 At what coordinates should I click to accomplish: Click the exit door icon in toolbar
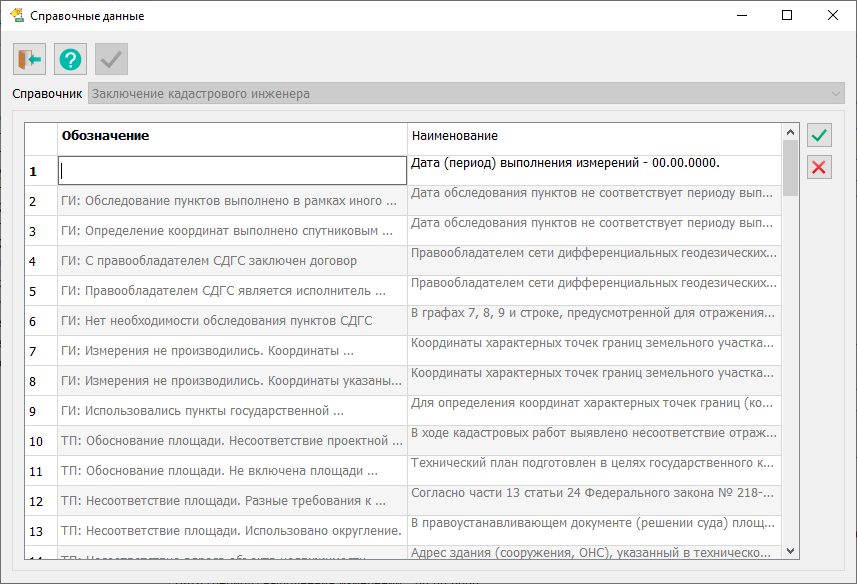30,60
